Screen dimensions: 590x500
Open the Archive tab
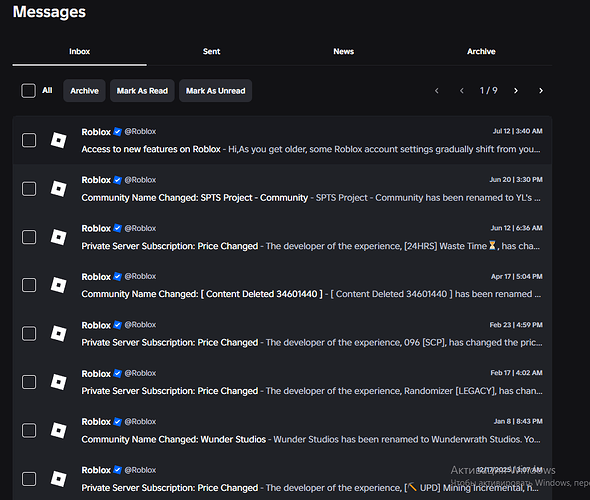(481, 52)
